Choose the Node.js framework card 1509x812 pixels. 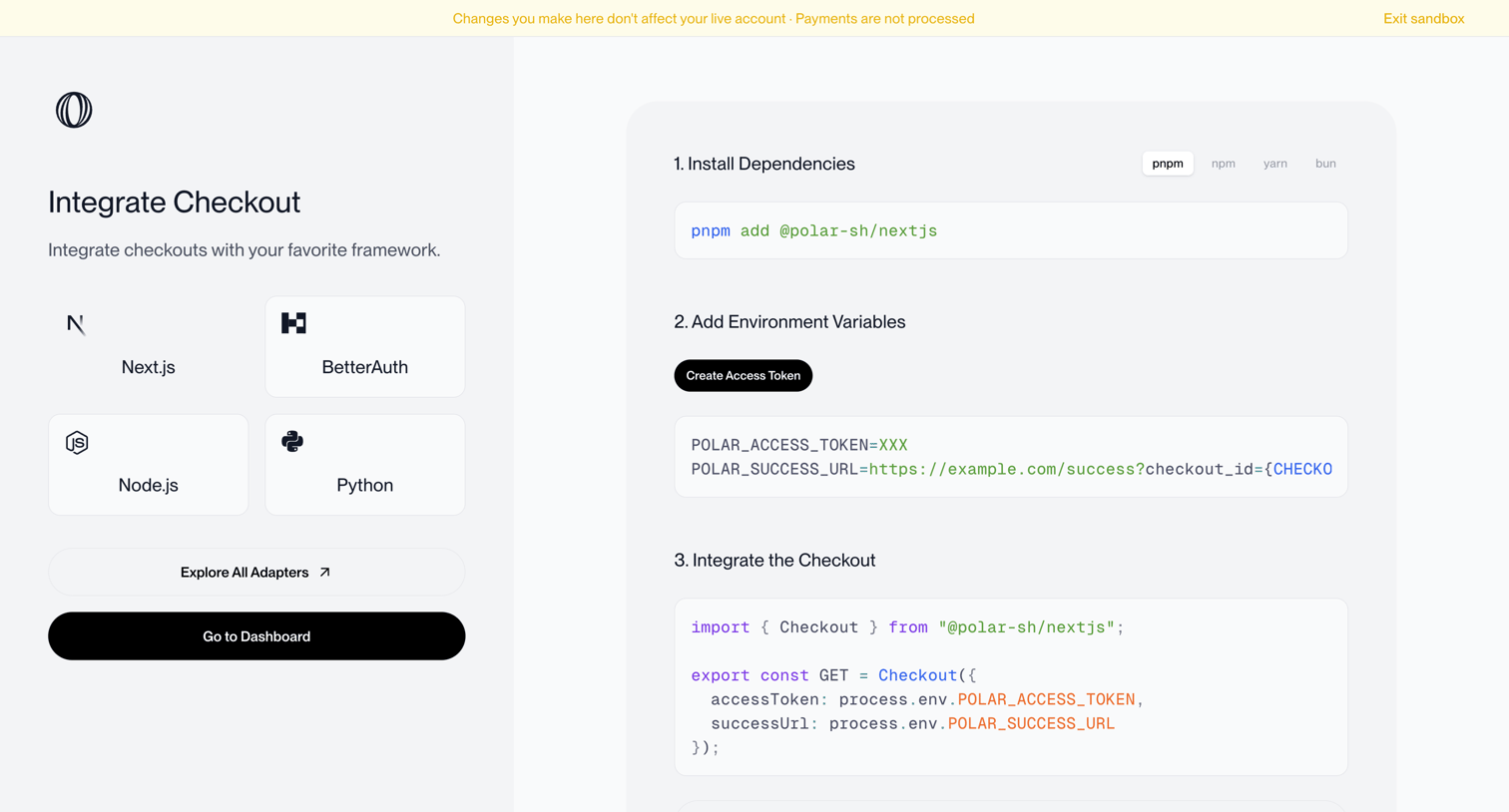149,465
